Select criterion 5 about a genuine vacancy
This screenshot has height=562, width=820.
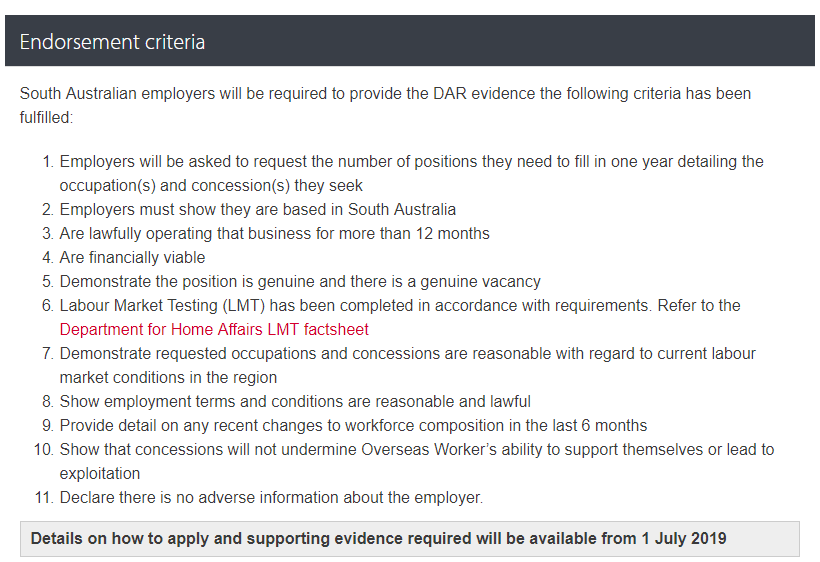(300, 281)
